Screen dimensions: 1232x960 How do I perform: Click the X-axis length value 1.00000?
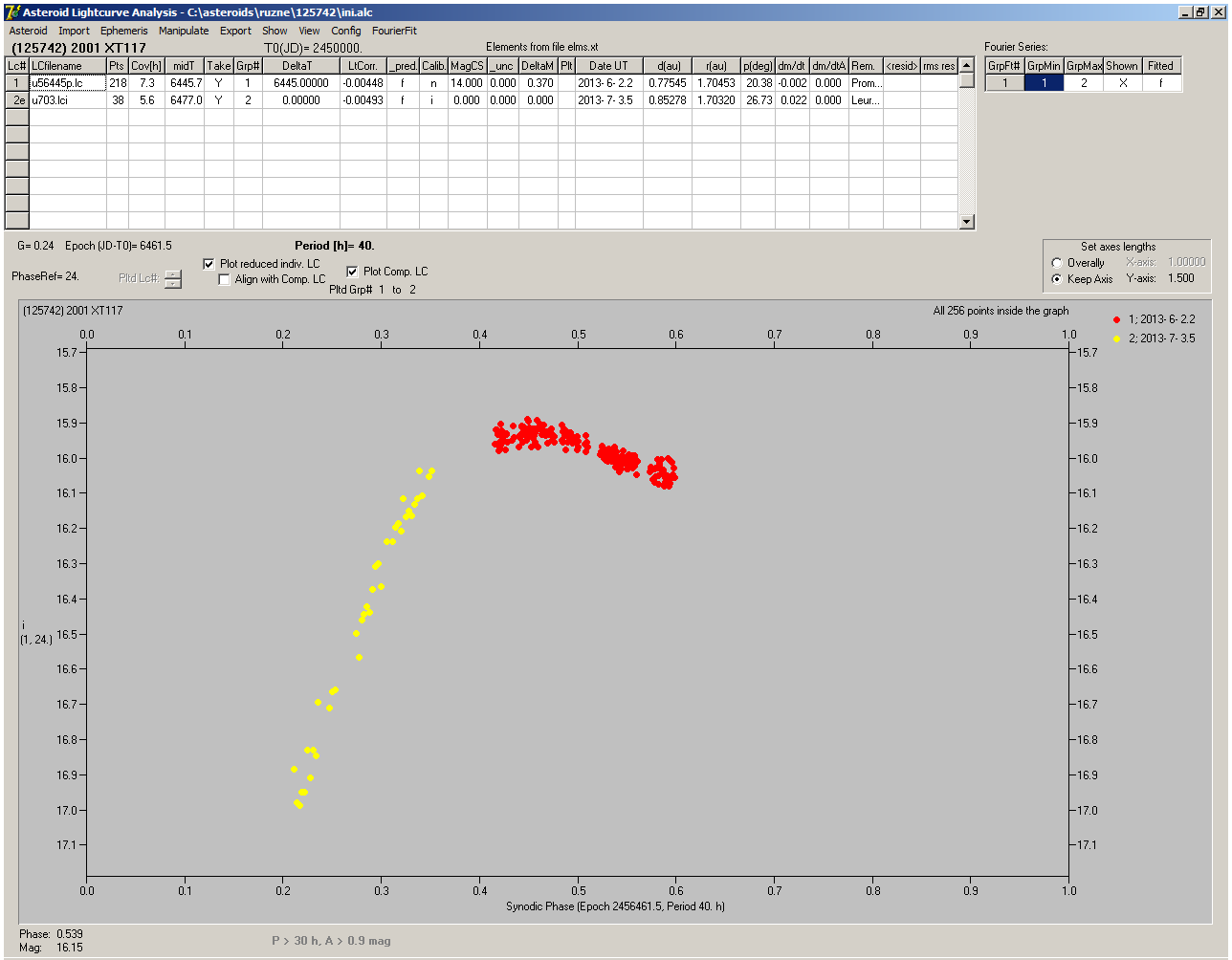[x=1186, y=262]
